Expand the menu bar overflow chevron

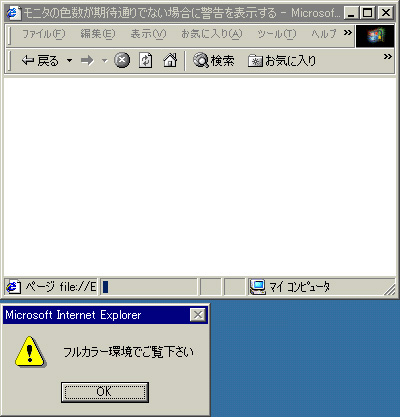(x=348, y=33)
